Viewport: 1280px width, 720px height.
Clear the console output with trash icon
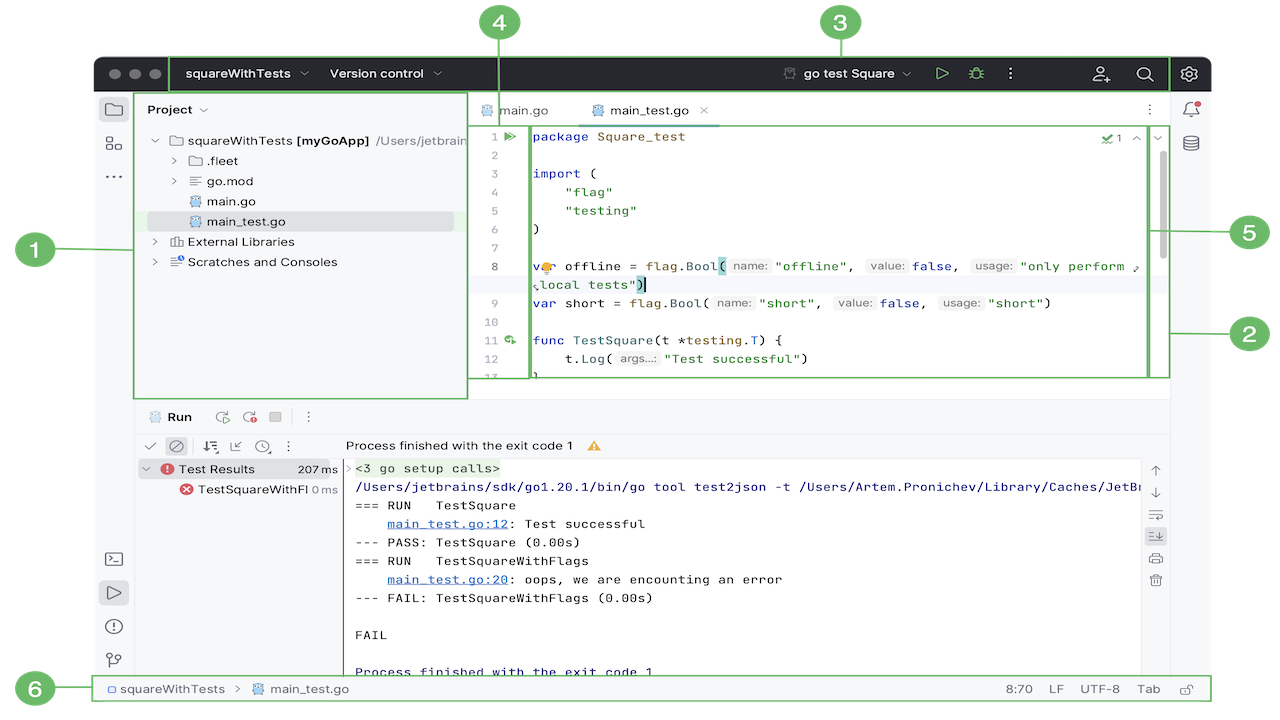[x=1156, y=580]
